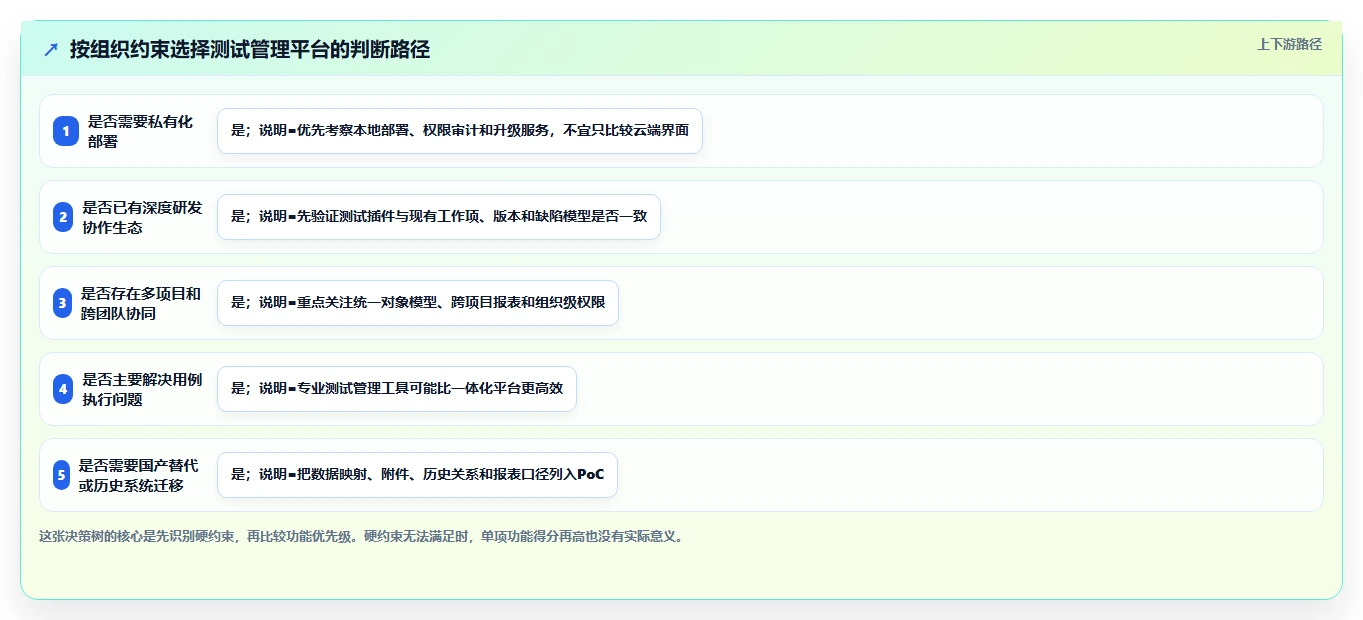Open the 上下游路径 label at top right
Screen dimensions: 1363x620
point(1289,44)
